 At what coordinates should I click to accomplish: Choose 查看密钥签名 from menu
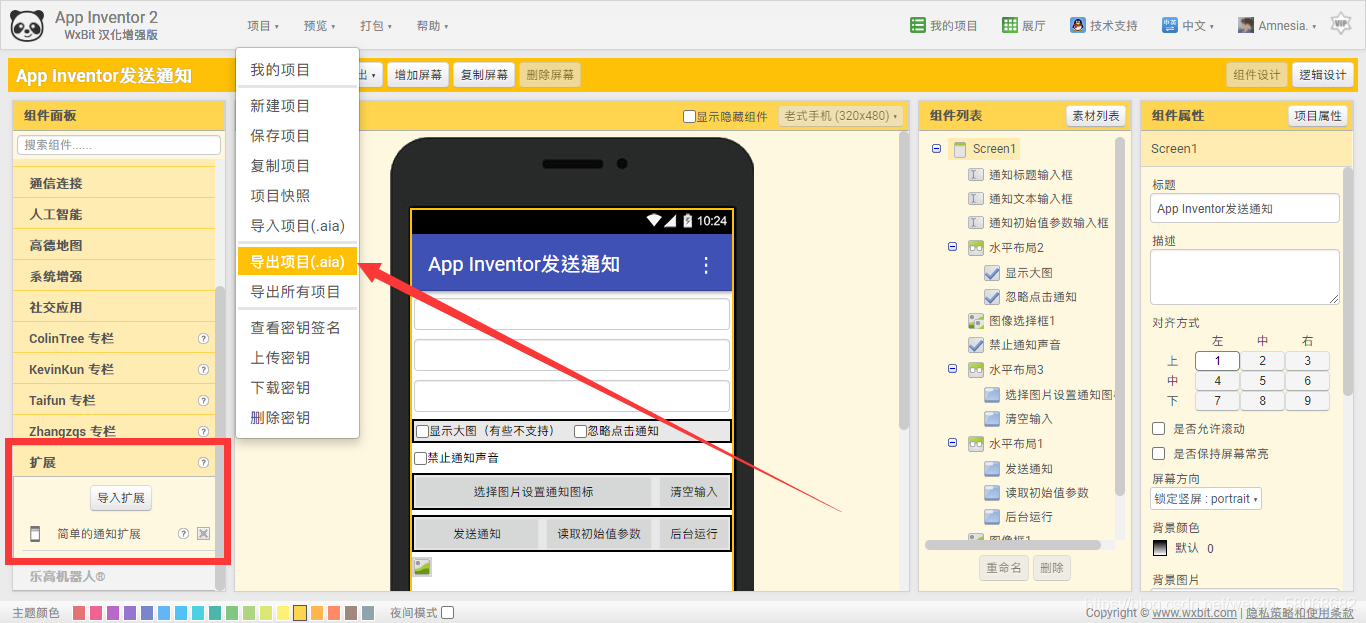[x=297, y=328]
